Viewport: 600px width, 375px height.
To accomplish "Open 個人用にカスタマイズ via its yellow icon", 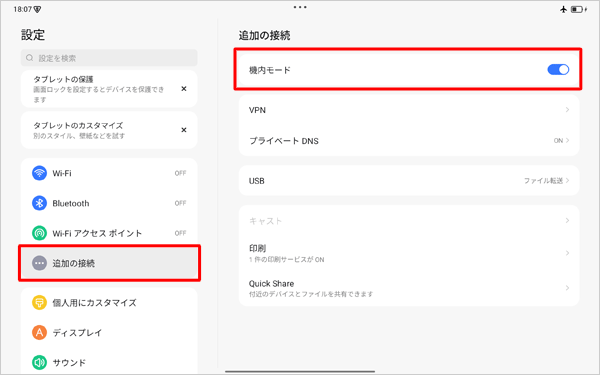I will (39, 303).
